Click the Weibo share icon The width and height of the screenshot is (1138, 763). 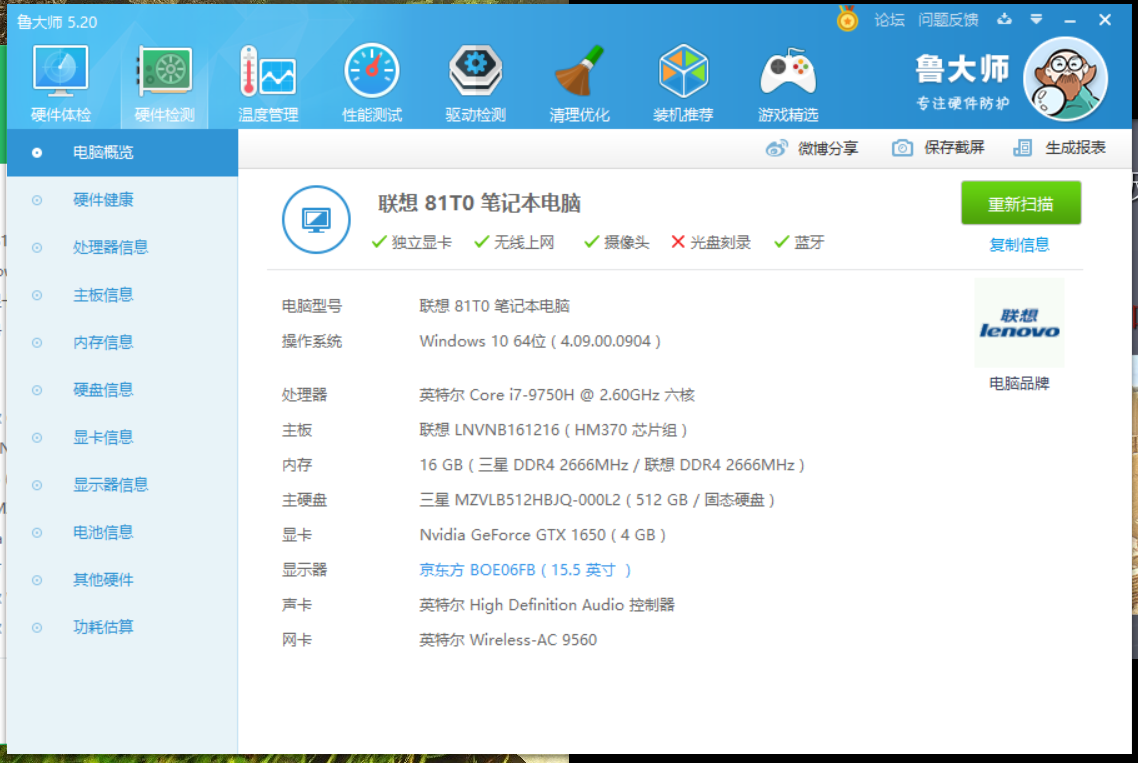(x=777, y=148)
